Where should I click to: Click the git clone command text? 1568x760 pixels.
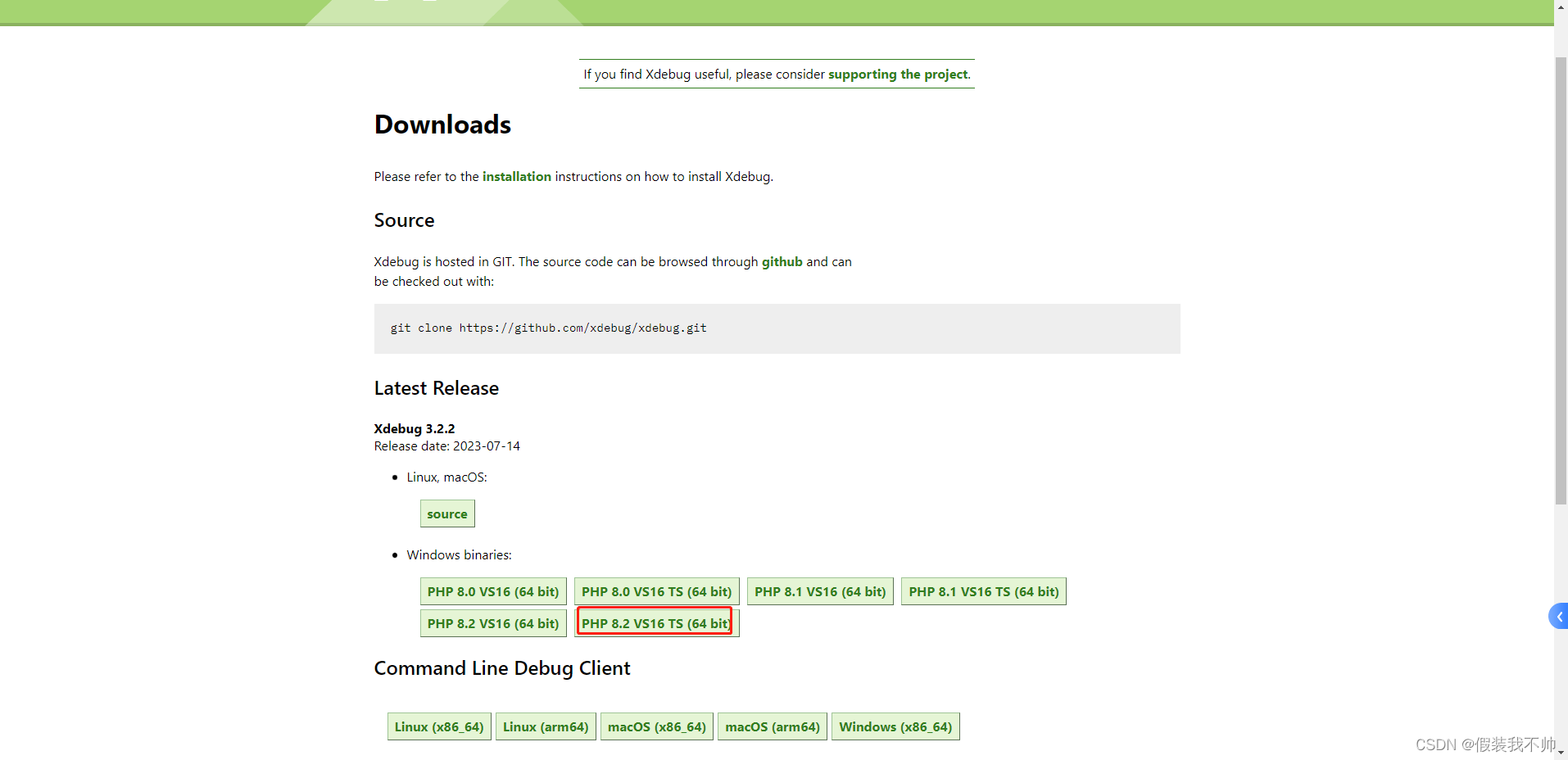[x=548, y=328]
